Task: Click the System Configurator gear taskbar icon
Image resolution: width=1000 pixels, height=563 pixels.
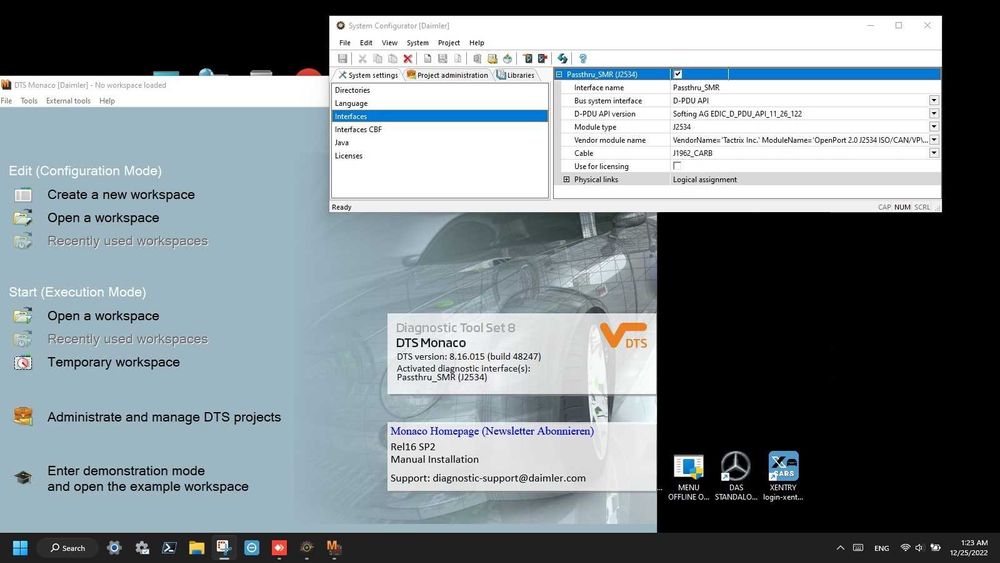Action: coord(307,548)
